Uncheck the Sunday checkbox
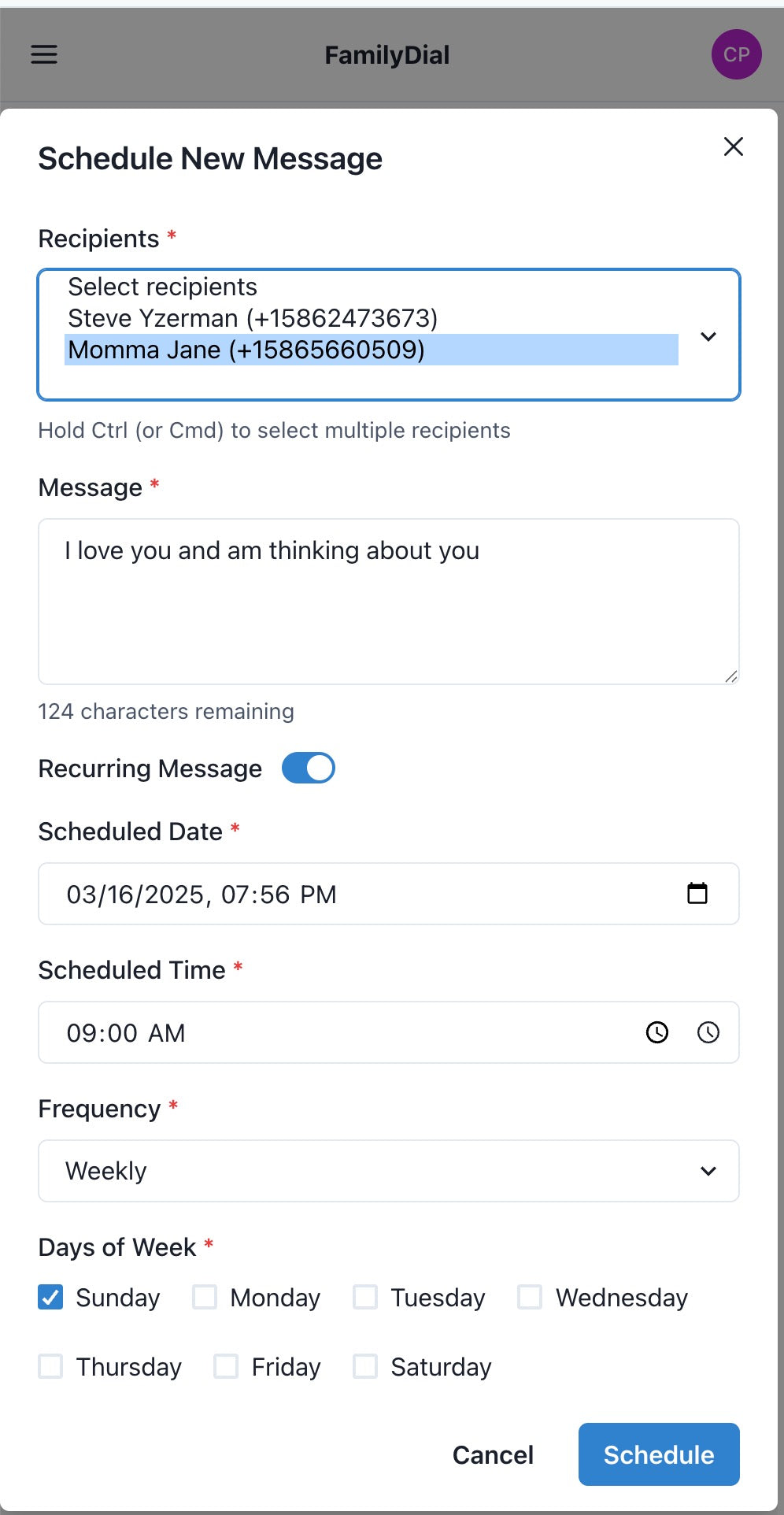This screenshot has width=784, height=1515. (x=51, y=1297)
